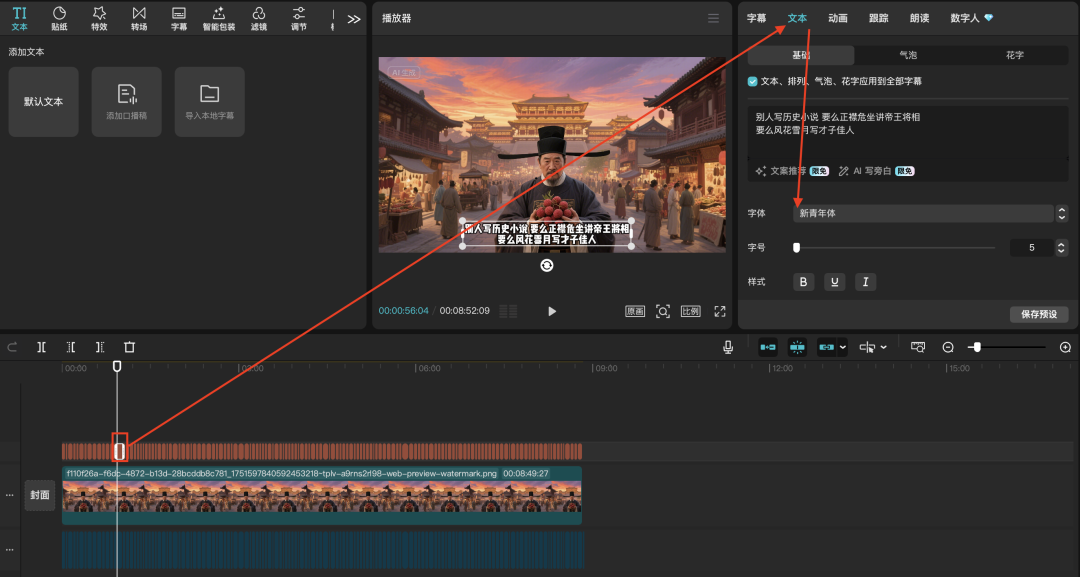Click the microphone record voiceover icon

click(x=728, y=347)
